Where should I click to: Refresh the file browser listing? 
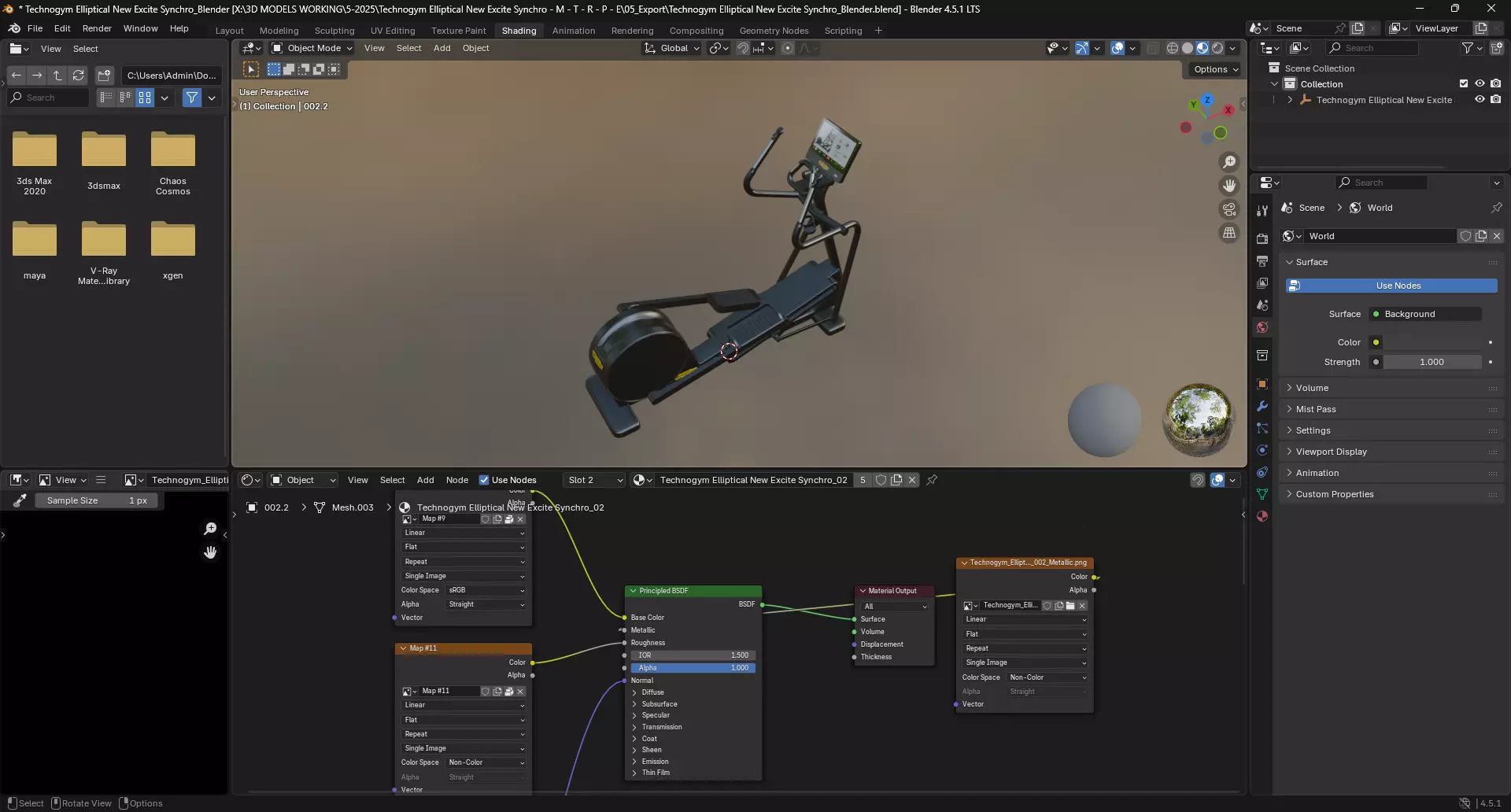[78, 76]
